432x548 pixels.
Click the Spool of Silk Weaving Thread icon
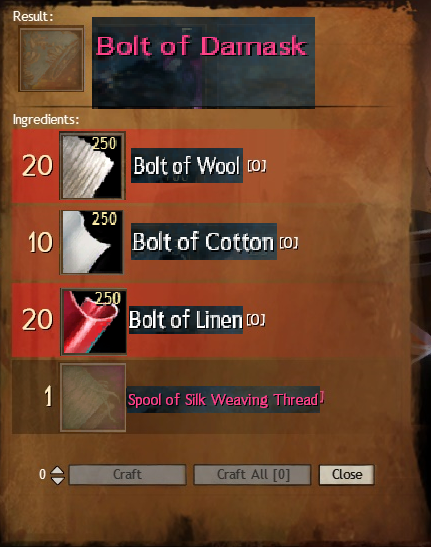click(x=93, y=397)
